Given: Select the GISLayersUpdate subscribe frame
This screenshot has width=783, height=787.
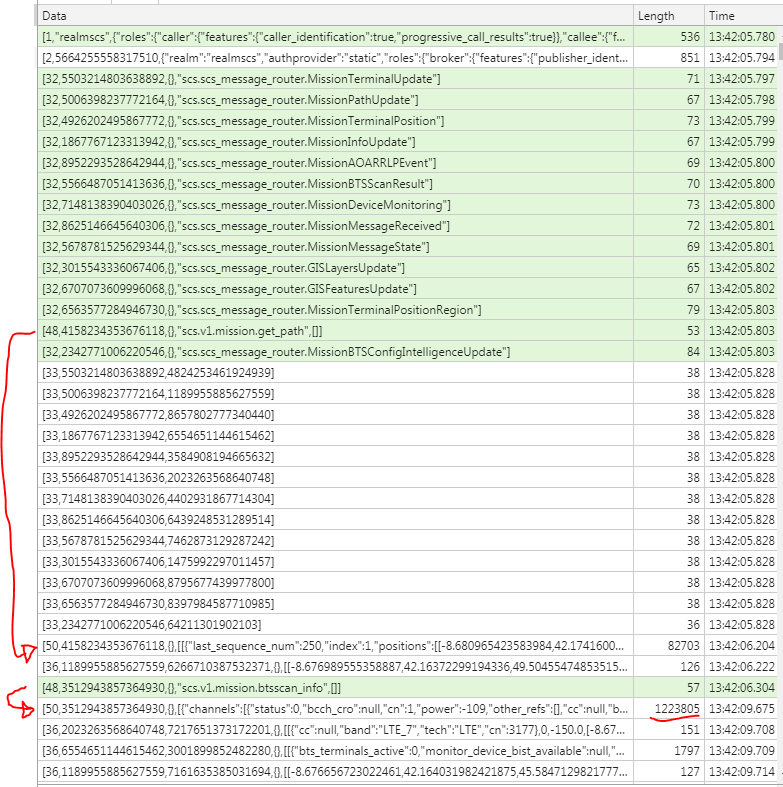Looking at the screenshot, I should pos(407,268).
